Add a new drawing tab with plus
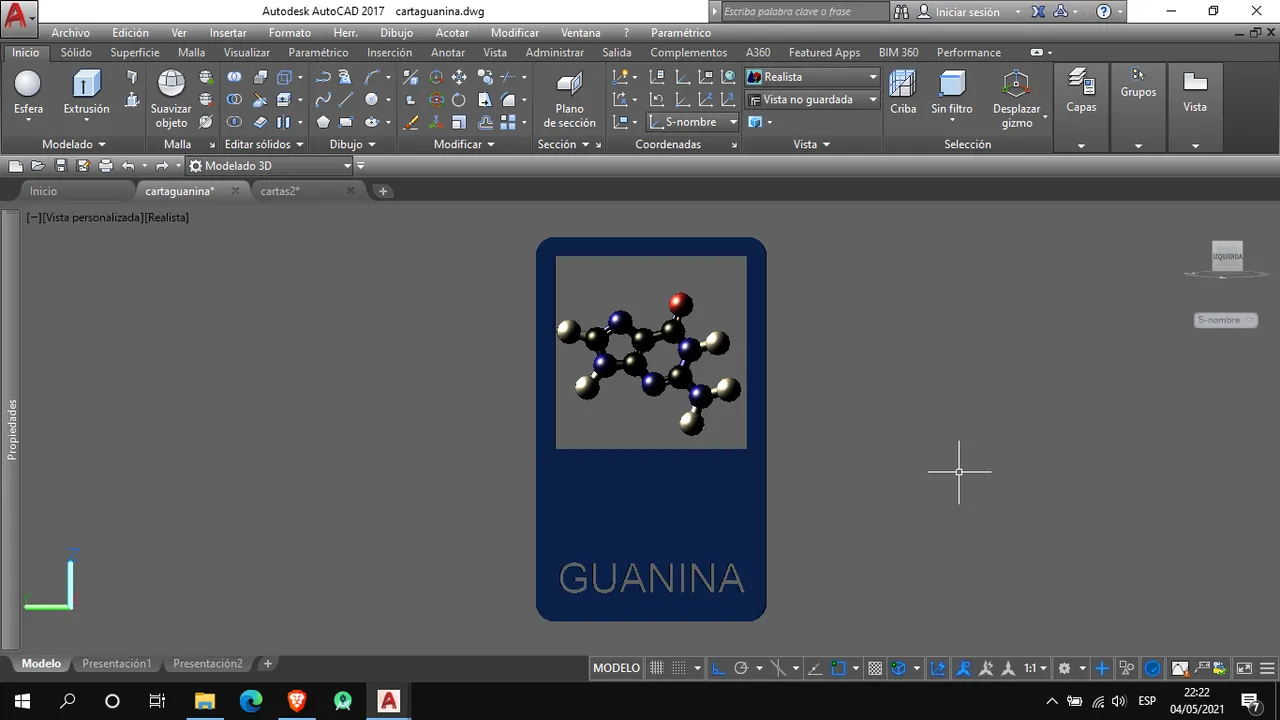 tap(383, 191)
